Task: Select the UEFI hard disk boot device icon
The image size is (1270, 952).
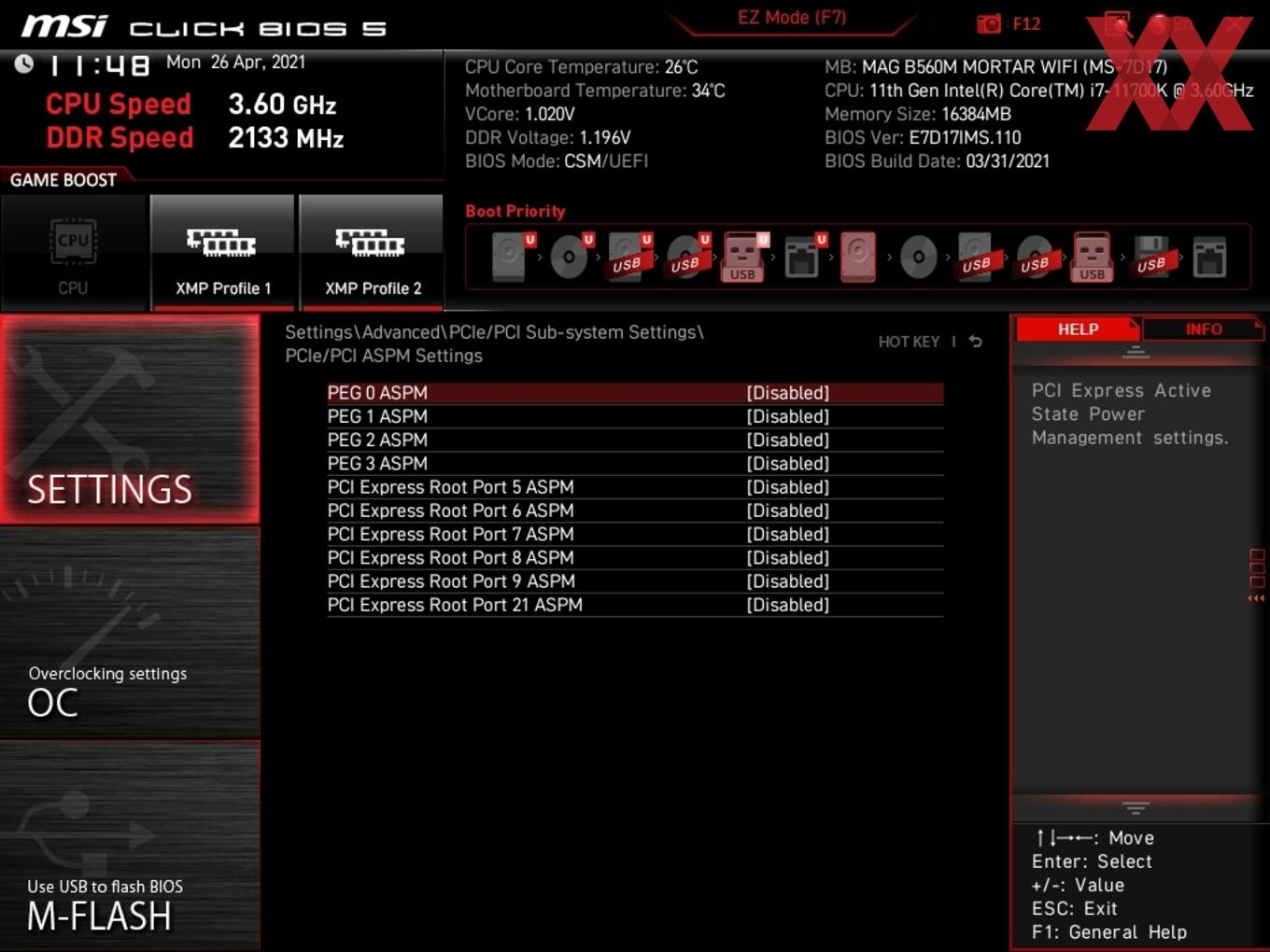Action: tap(512, 257)
